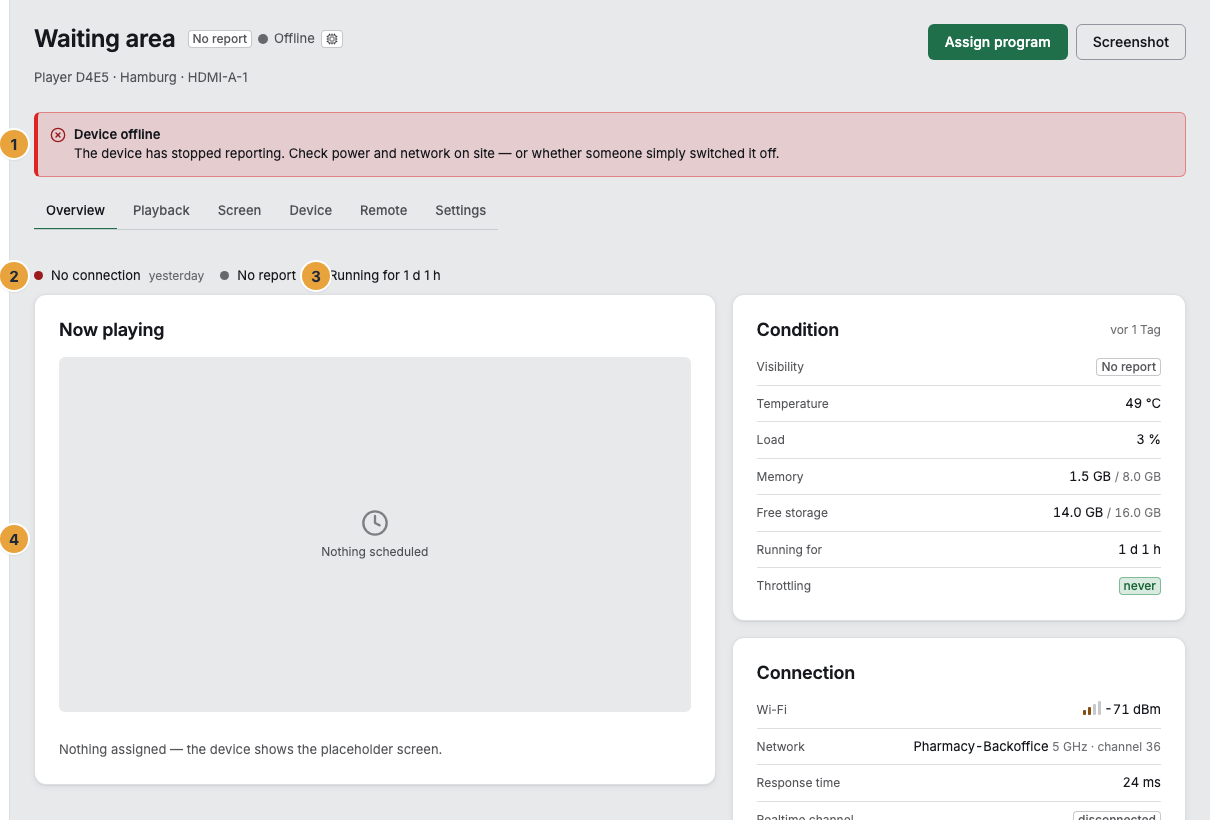The height and width of the screenshot is (820, 1210).
Task: Click the Now playing preview placeholder area
Action: 375,534
